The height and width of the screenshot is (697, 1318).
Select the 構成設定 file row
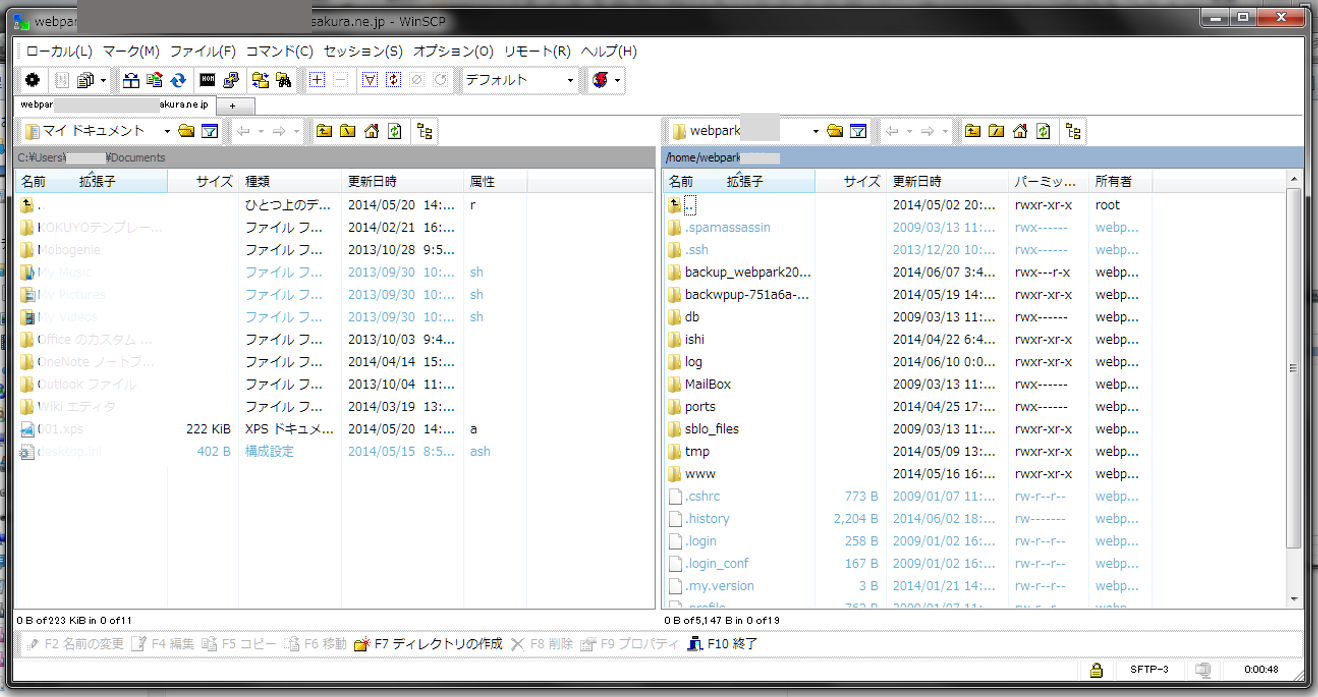335,451
